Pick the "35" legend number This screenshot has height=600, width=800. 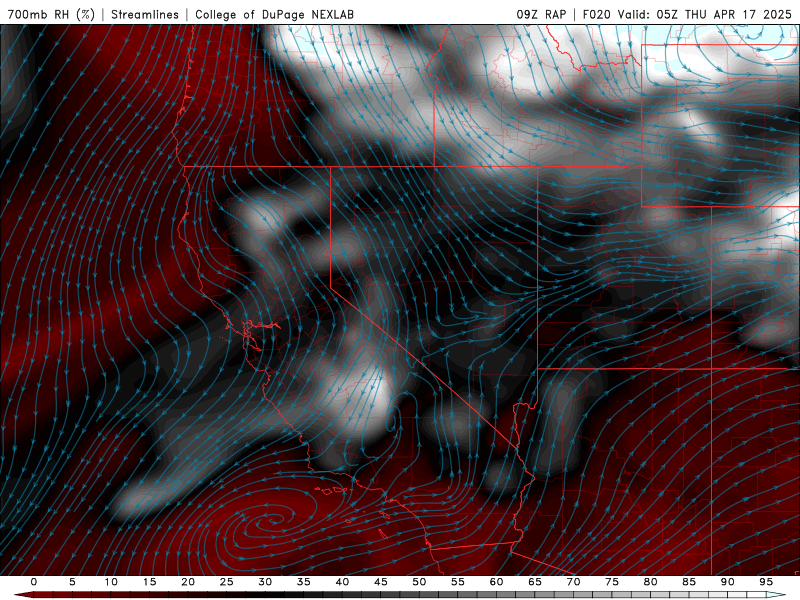click(x=304, y=582)
